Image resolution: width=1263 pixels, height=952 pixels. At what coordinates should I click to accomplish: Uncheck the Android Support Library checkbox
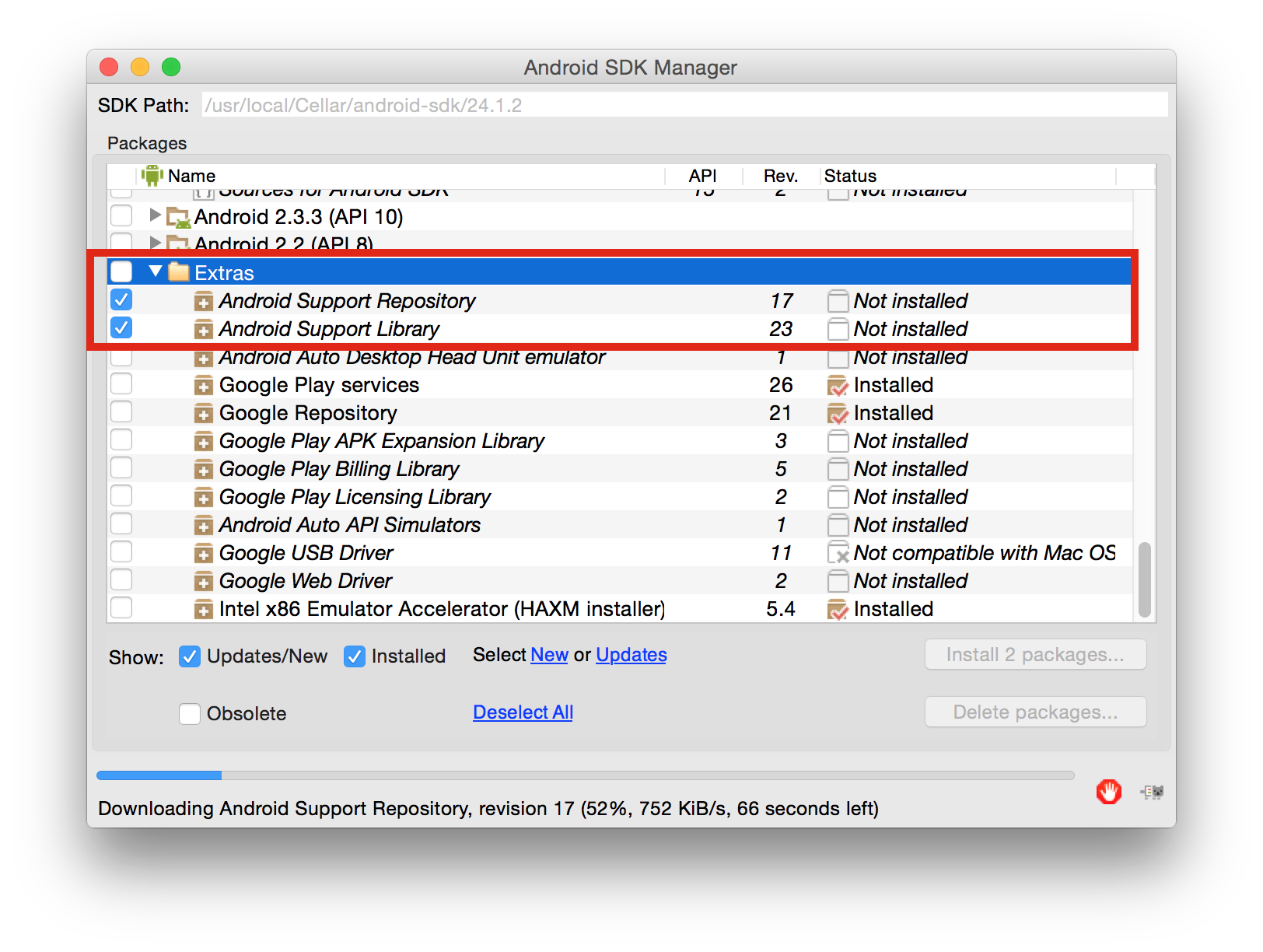coord(121,327)
